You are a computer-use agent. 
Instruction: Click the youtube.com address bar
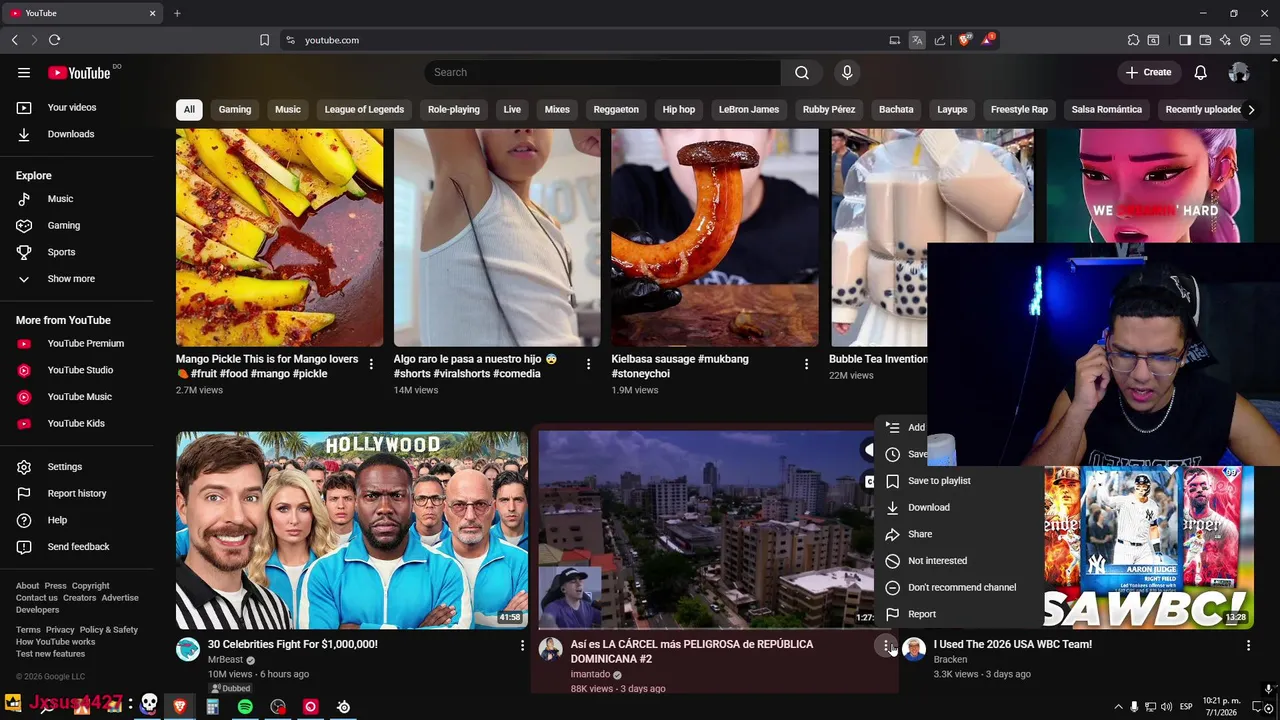pos(585,40)
